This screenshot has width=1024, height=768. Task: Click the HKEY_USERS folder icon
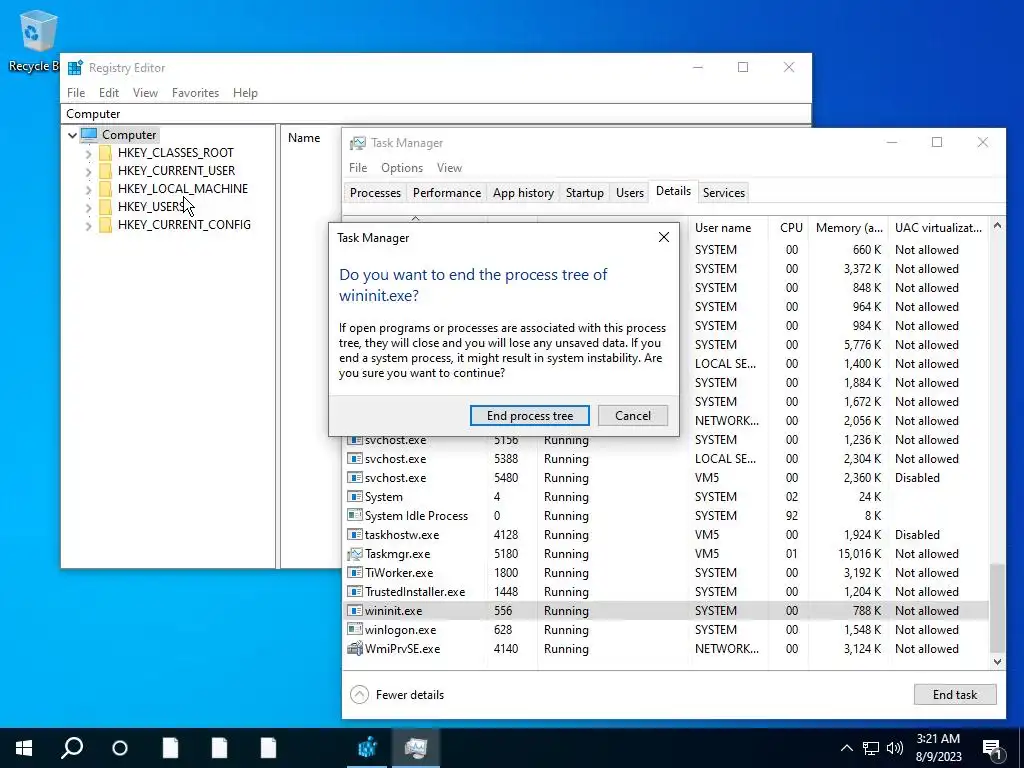click(x=105, y=206)
